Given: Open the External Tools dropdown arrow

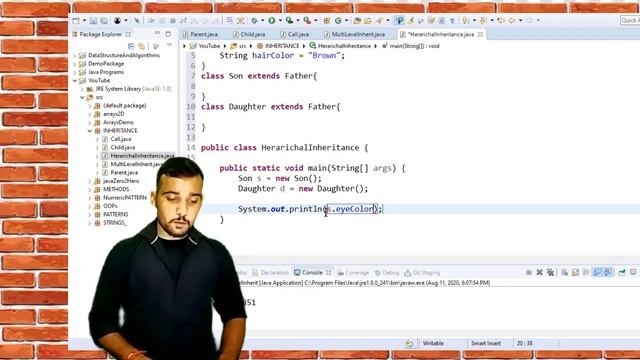Looking at the screenshot, I should coord(315,20).
